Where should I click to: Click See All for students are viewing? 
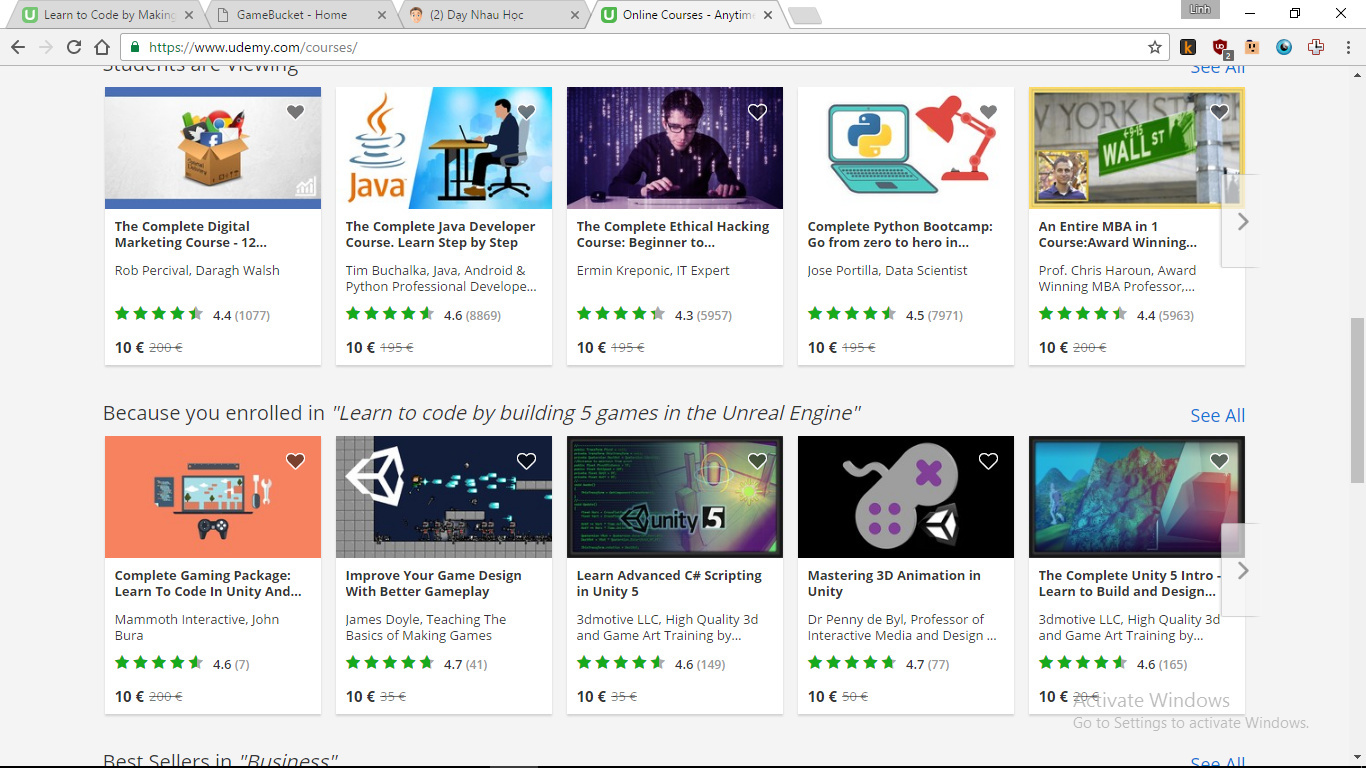[1217, 68]
